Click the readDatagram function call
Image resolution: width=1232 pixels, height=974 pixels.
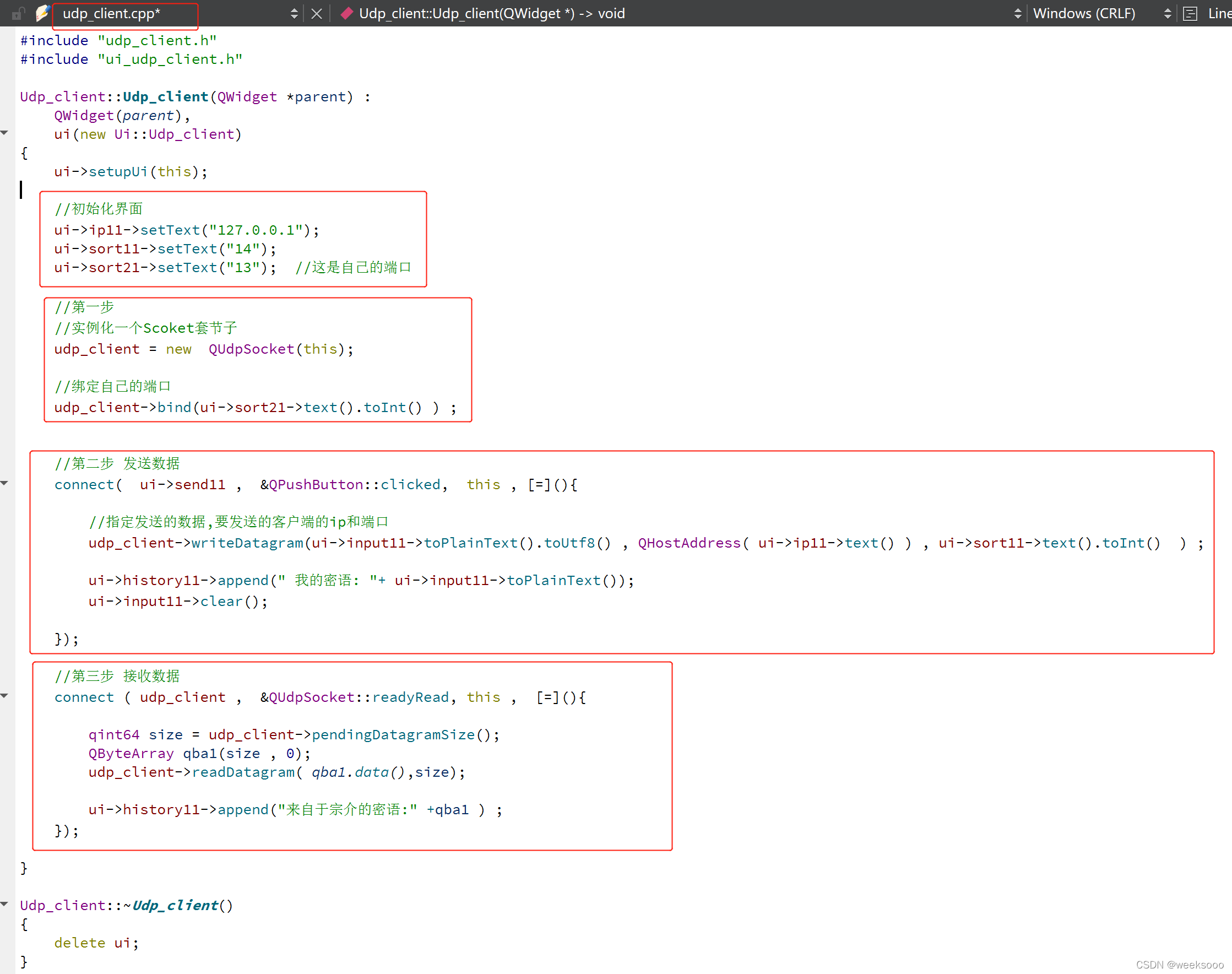click(x=243, y=772)
